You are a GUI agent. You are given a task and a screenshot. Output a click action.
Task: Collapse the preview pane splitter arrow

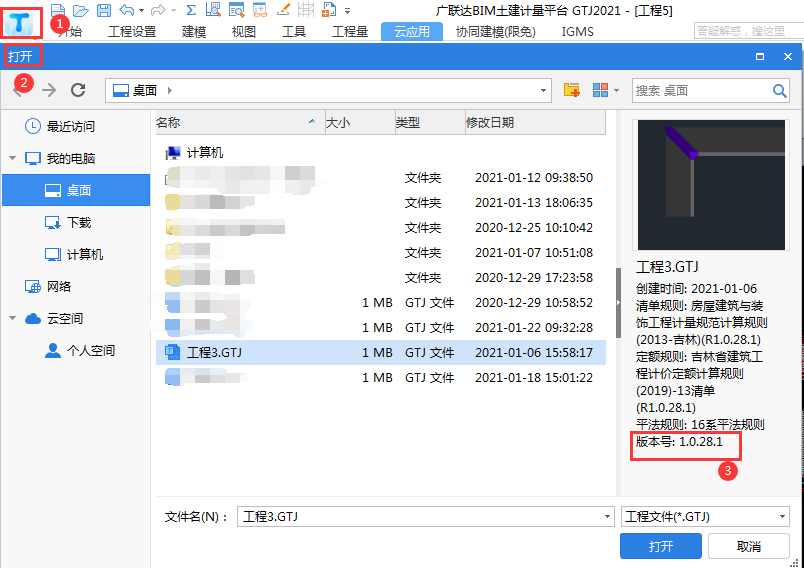point(618,302)
